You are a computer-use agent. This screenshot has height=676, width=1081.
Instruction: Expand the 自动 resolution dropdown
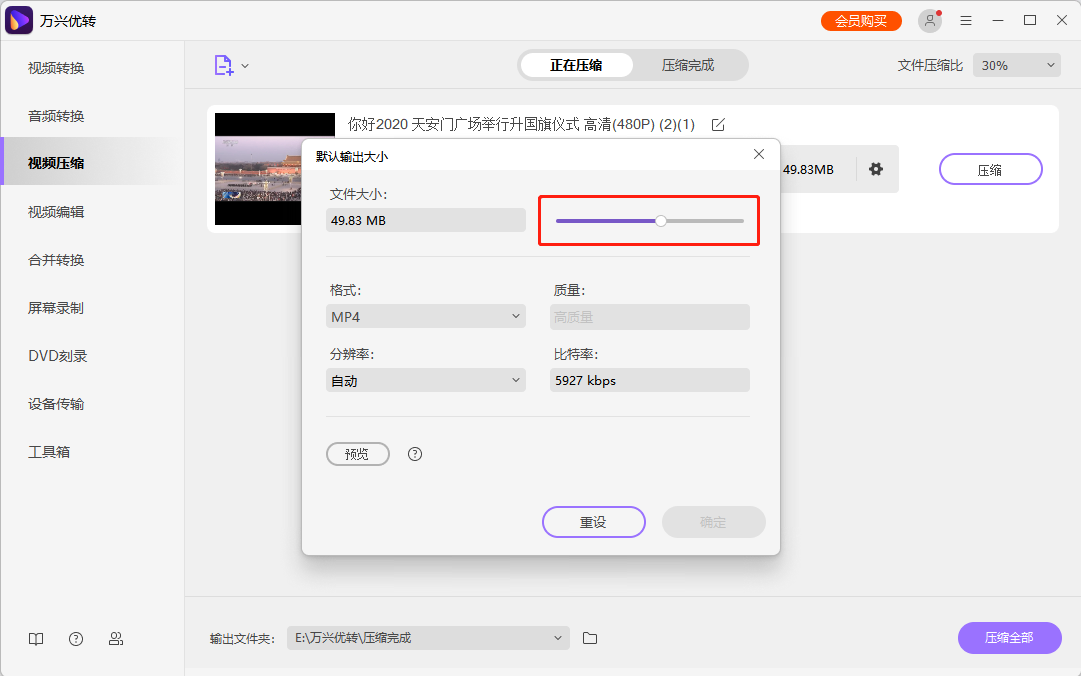(425, 380)
